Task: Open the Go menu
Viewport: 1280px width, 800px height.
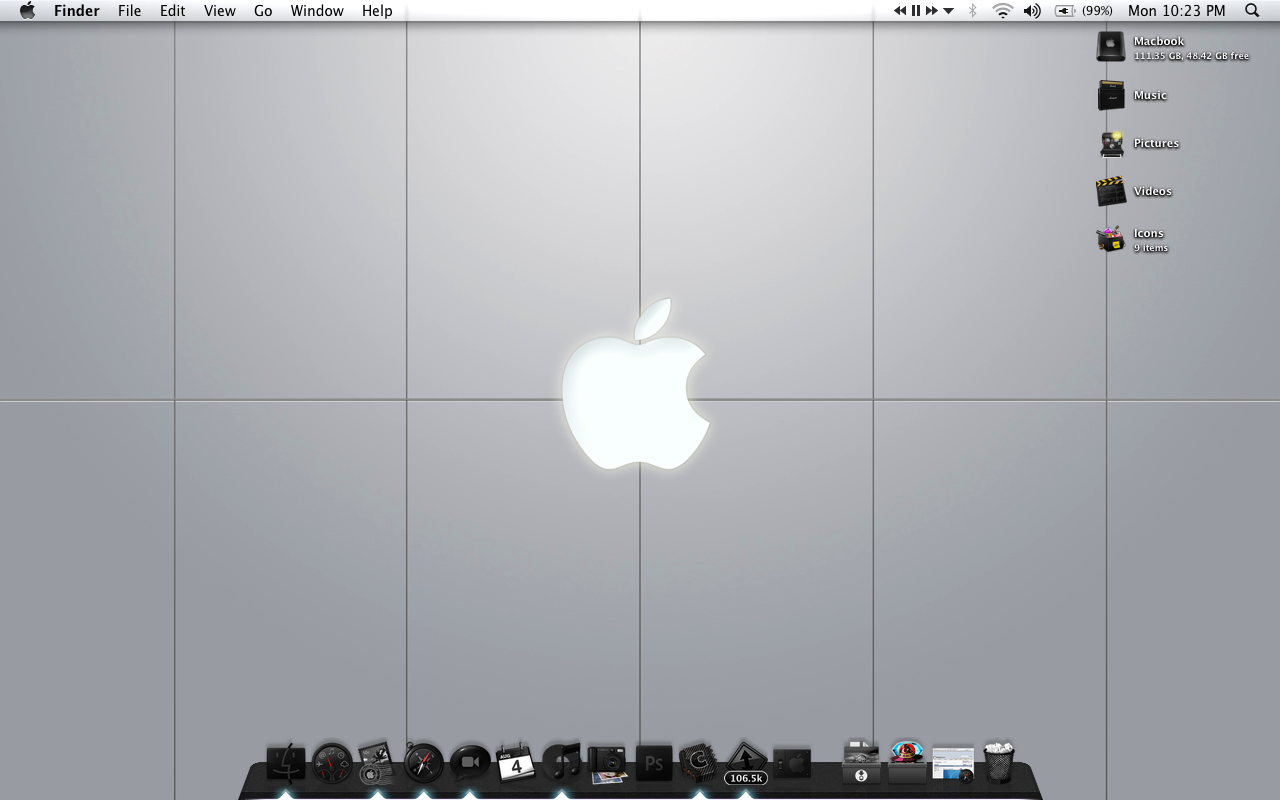Action: [x=262, y=10]
